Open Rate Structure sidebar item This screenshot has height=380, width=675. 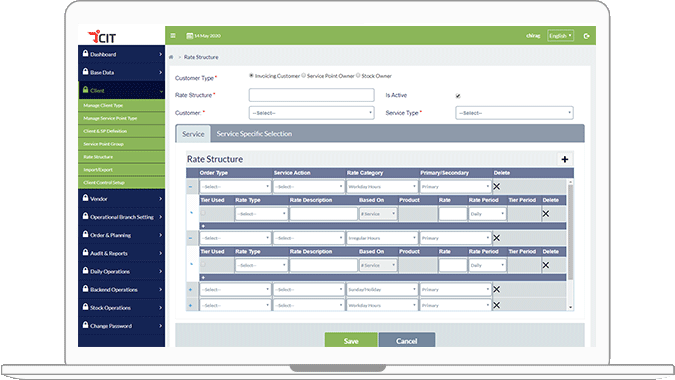(121, 157)
